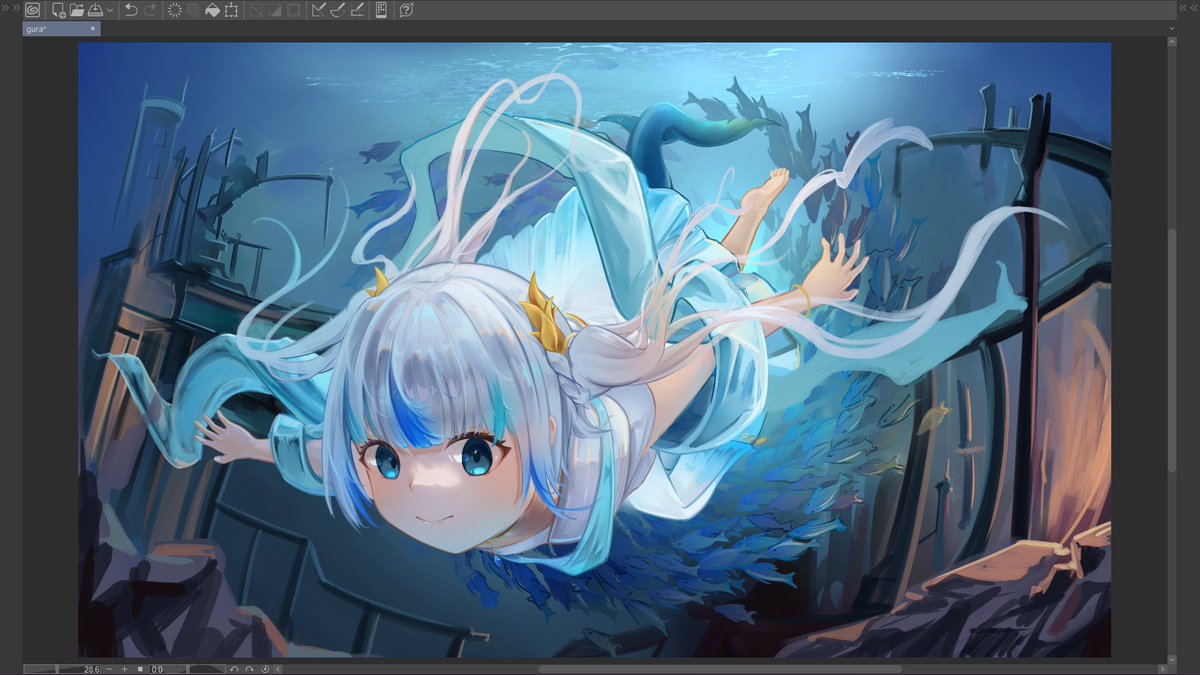Open the canvas tab list chevron
This screenshot has width=1200, height=675.
pos(1171,29)
